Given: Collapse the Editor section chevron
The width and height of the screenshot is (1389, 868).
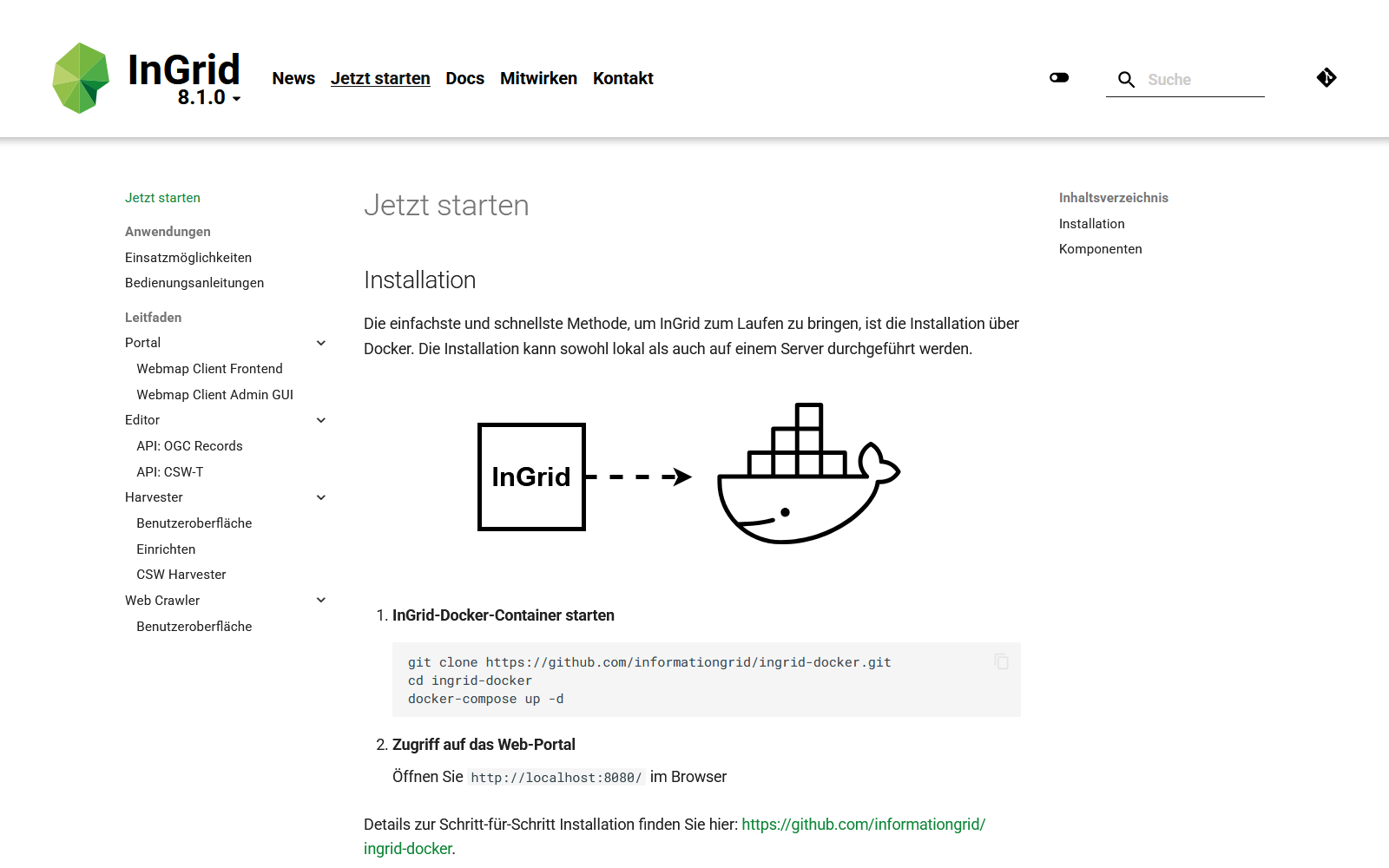Looking at the screenshot, I should coord(321,420).
